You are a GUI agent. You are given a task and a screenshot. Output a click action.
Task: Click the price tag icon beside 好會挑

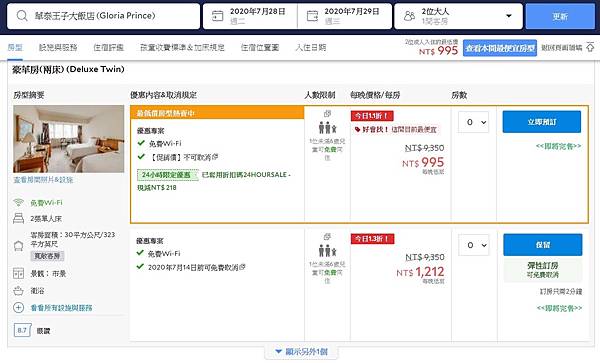357,130
